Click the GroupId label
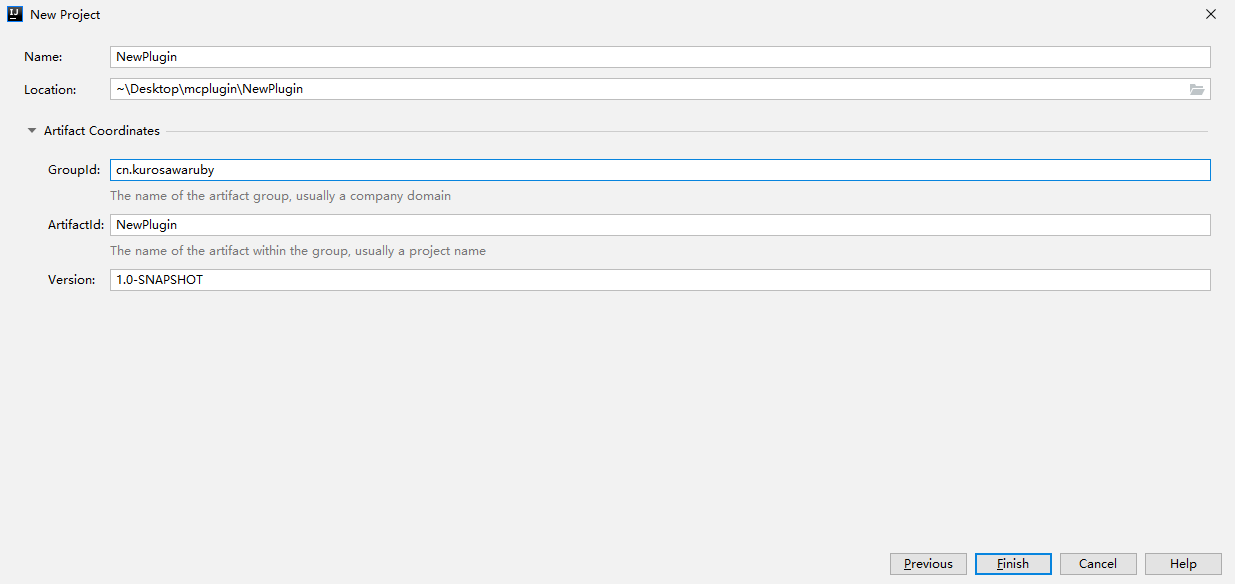Image resolution: width=1235 pixels, height=584 pixels. (x=74, y=170)
